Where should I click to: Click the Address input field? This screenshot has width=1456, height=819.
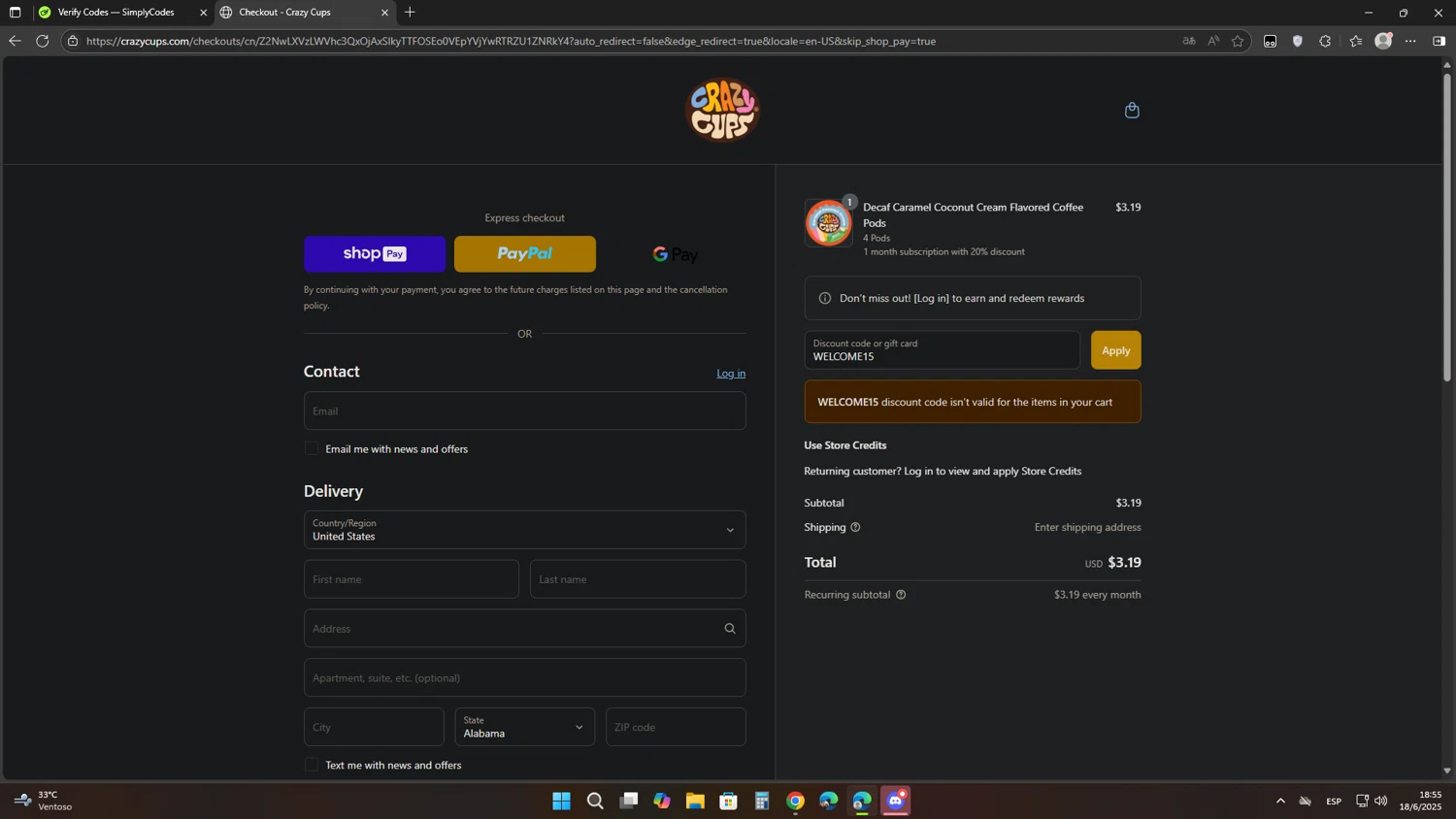coord(525,629)
